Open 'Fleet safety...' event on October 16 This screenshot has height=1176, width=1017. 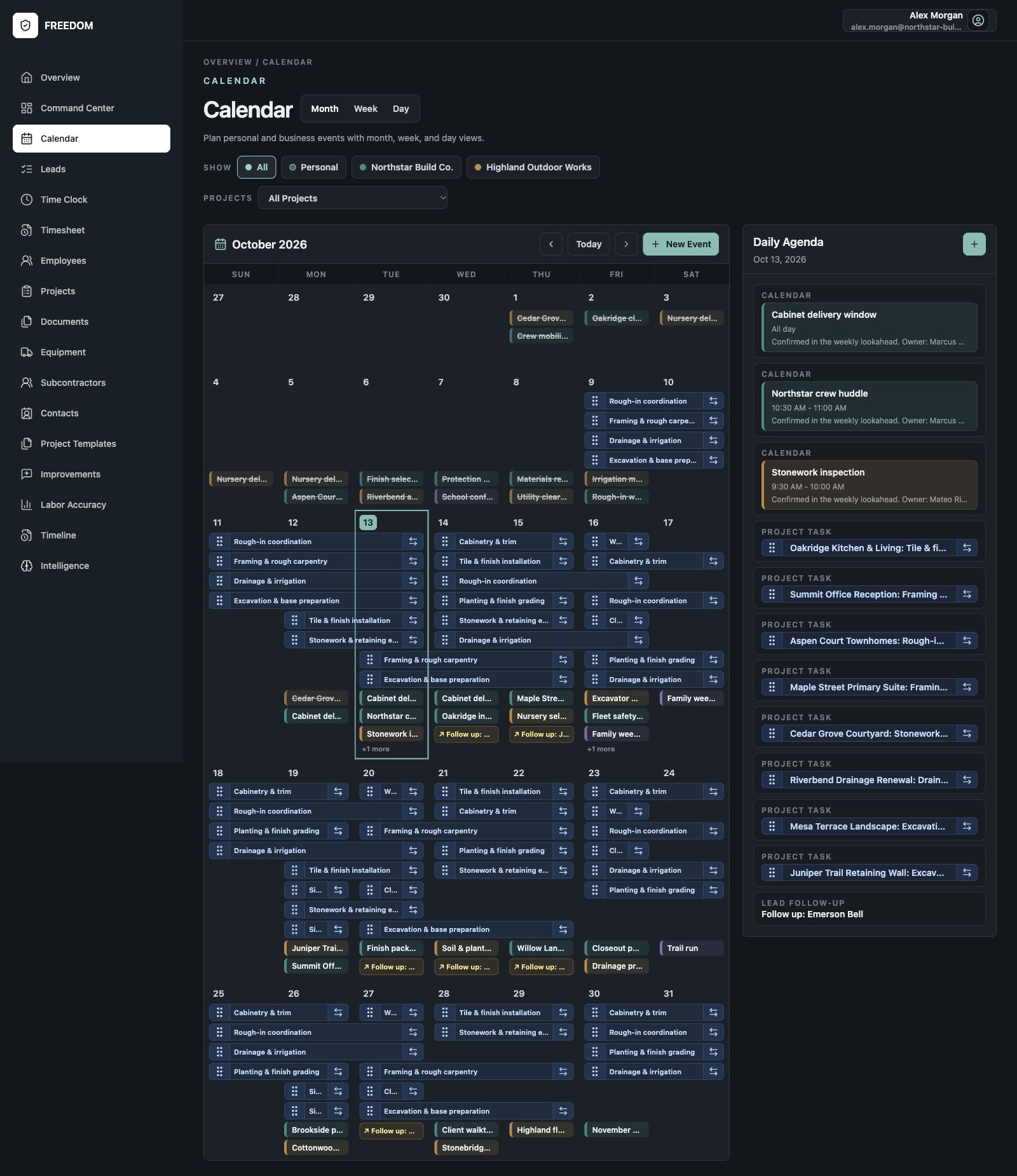pos(617,716)
